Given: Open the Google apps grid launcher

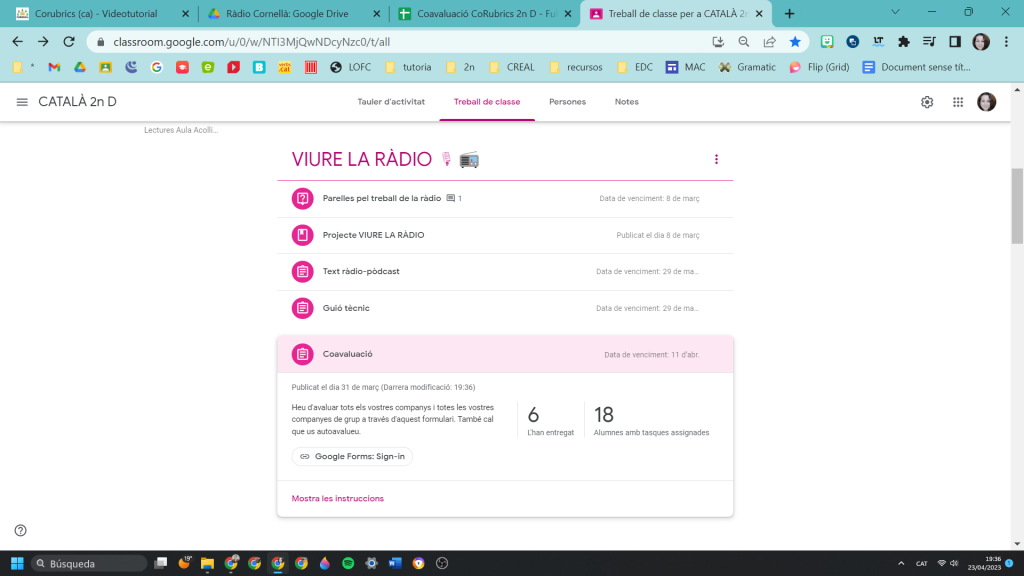Looking at the screenshot, I should 957,102.
